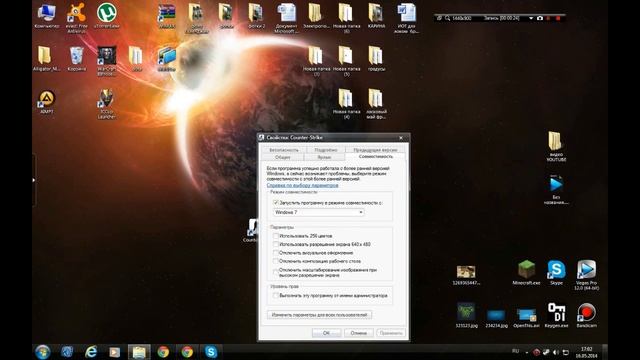Open the Новая папка (4) folder

[x=346, y=103]
